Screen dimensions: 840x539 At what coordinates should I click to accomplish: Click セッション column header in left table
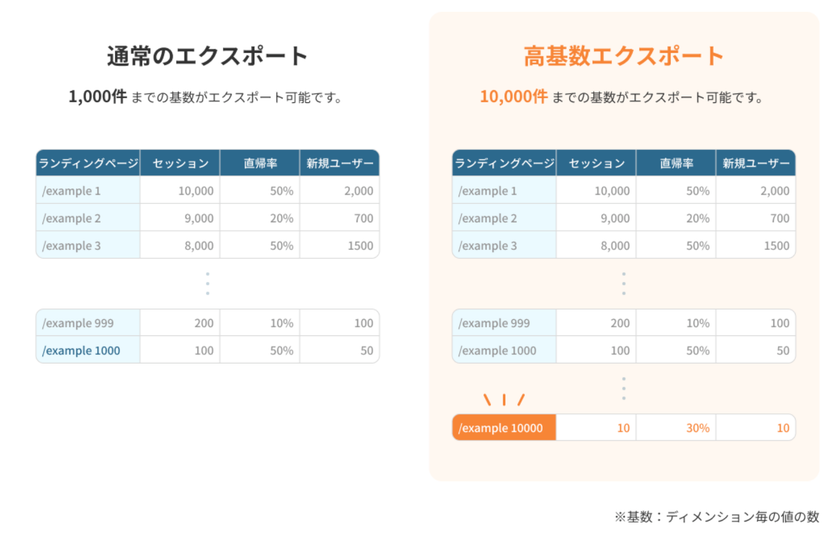point(180,163)
